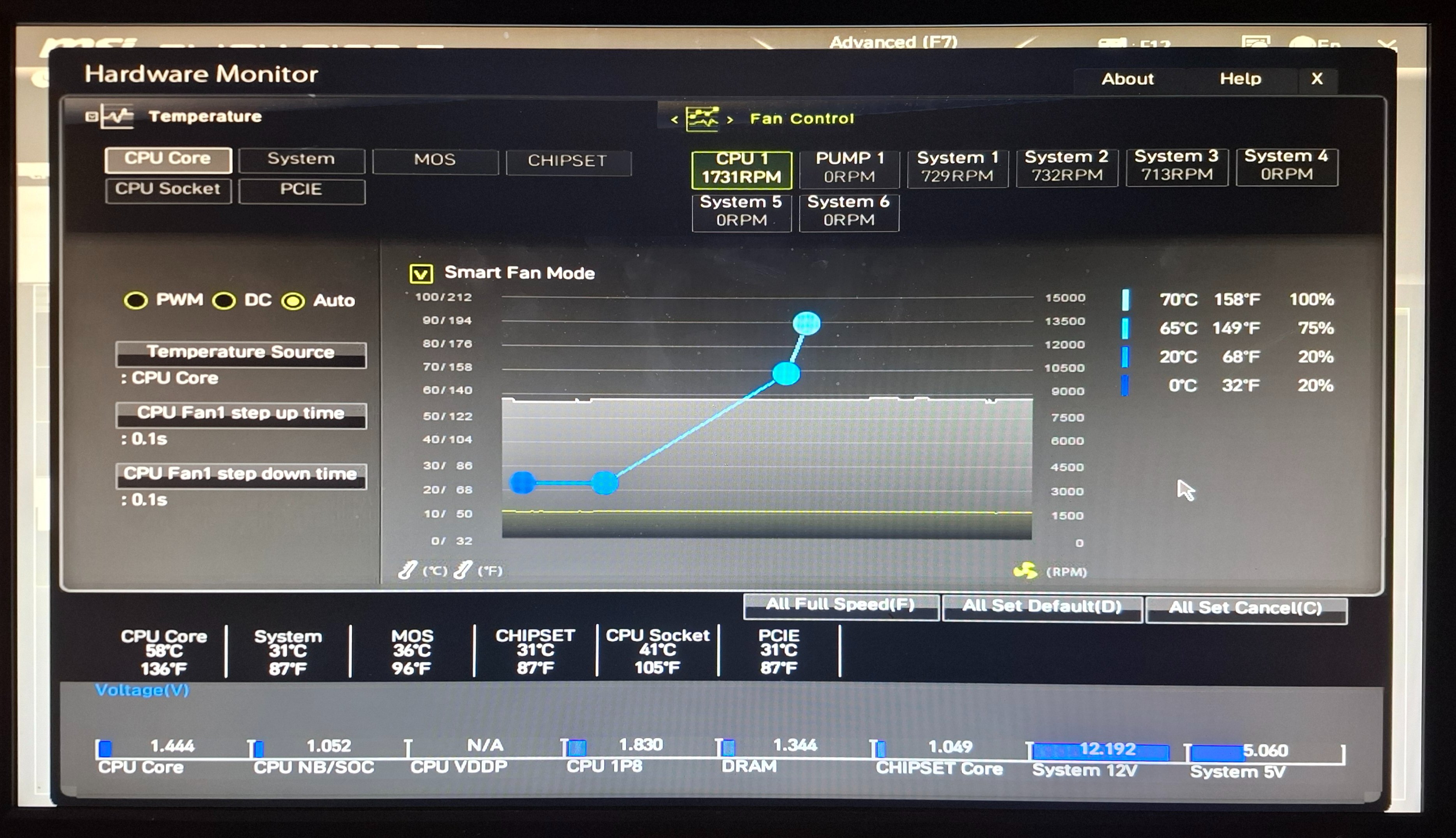The height and width of the screenshot is (838, 1456).
Task: Select the CPU Socket temperature tab
Action: coord(168,190)
